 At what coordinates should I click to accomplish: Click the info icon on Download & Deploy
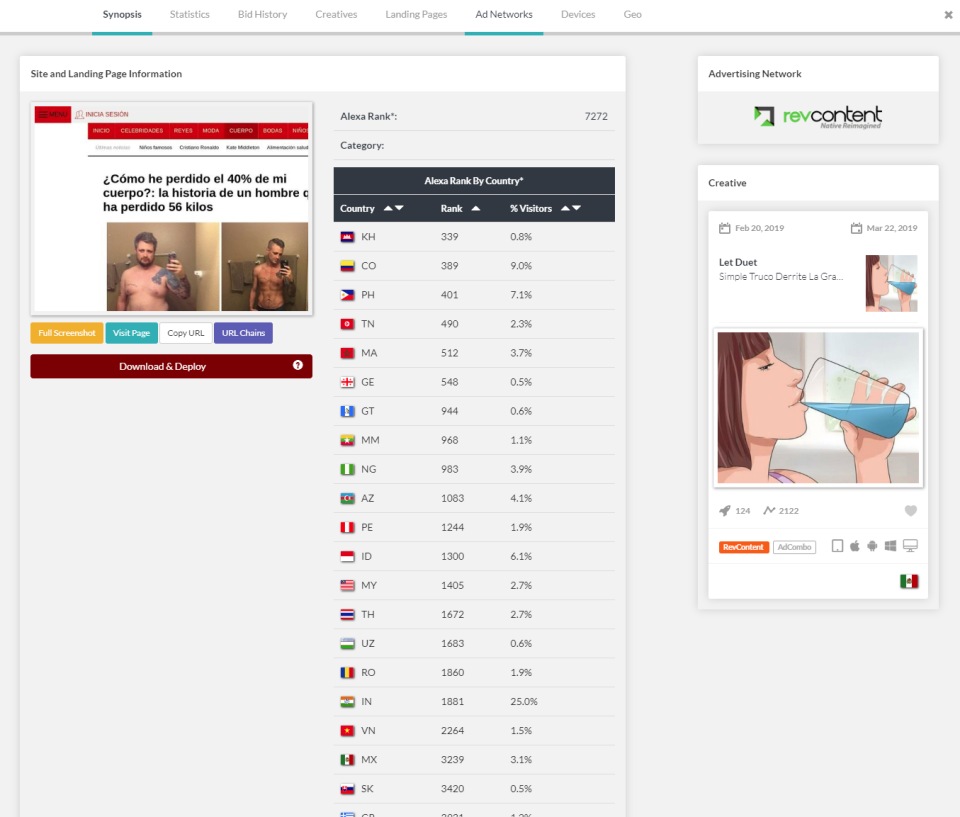pos(297,366)
